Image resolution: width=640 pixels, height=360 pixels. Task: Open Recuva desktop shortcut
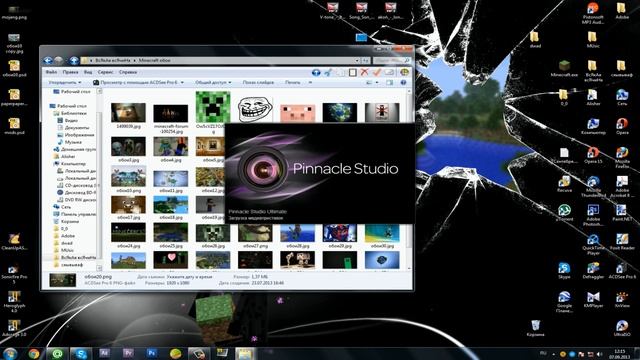(x=564, y=184)
